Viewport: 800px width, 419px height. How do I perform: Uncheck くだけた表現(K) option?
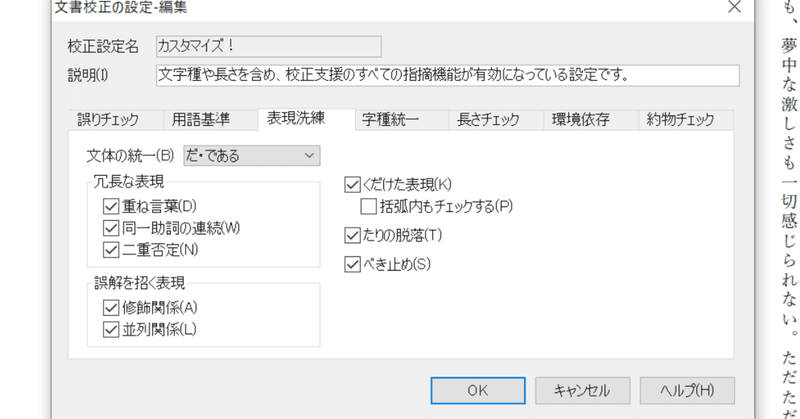351,184
